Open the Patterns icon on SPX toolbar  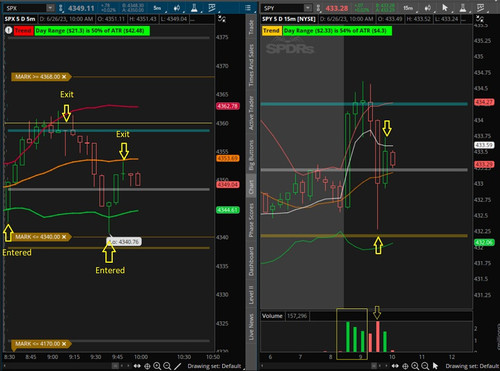(x=211, y=8)
